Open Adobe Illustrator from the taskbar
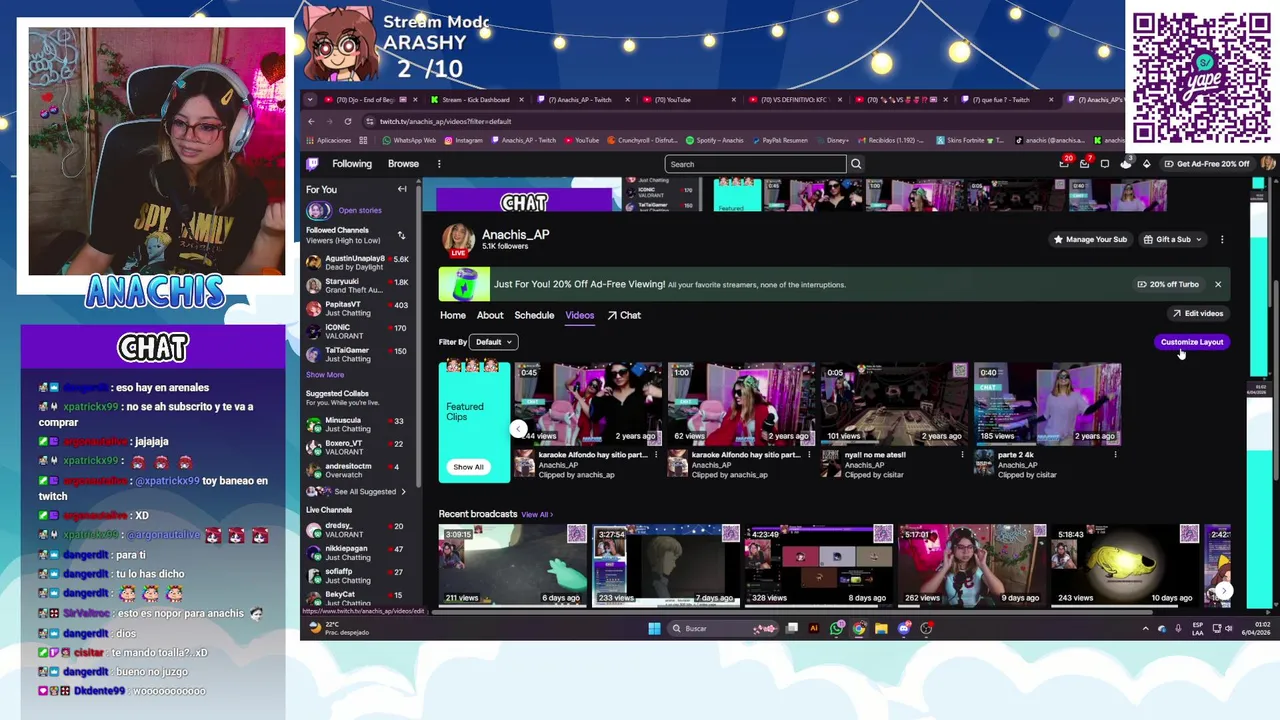Screen dimensions: 1280x720 pyautogui.click(x=813, y=629)
